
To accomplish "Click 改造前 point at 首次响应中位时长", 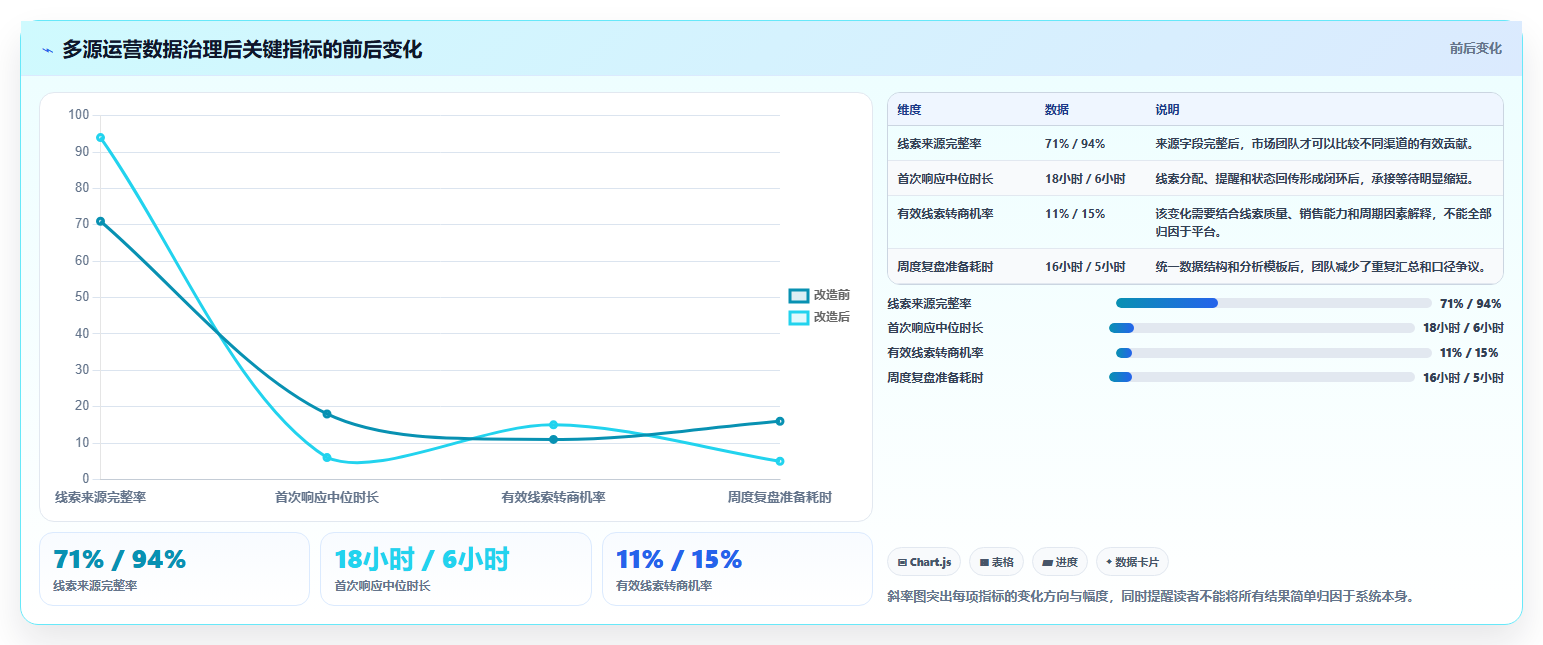I will tap(327, 414).
